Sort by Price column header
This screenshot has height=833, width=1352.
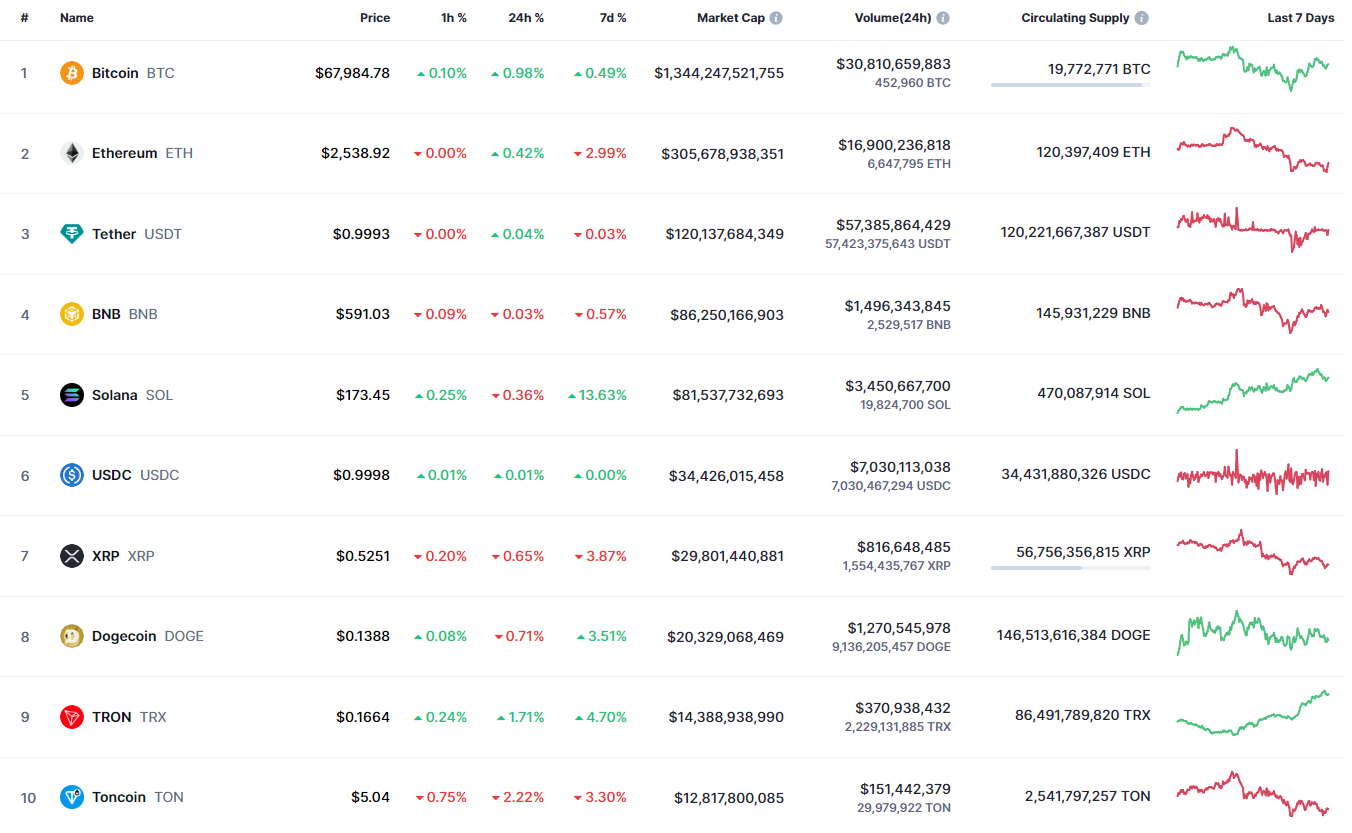[x=375, y=18]
